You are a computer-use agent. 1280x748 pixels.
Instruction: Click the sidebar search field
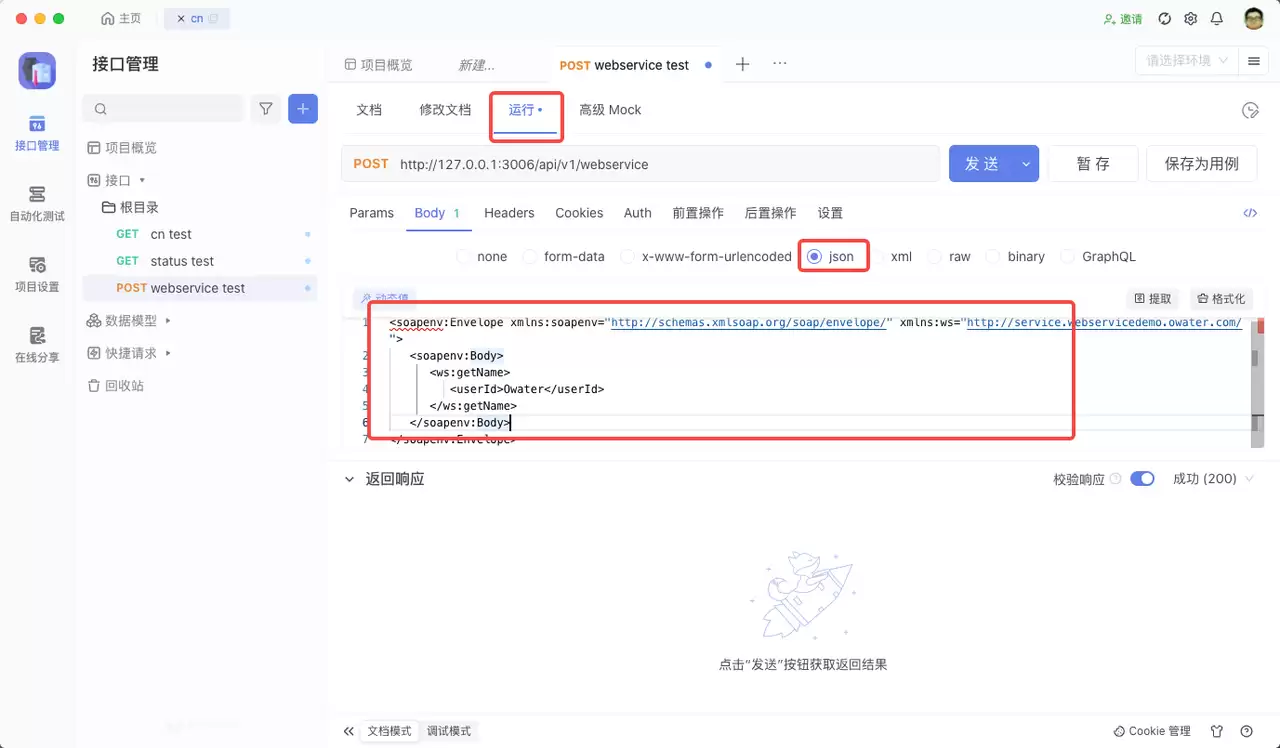pos(164,109)
